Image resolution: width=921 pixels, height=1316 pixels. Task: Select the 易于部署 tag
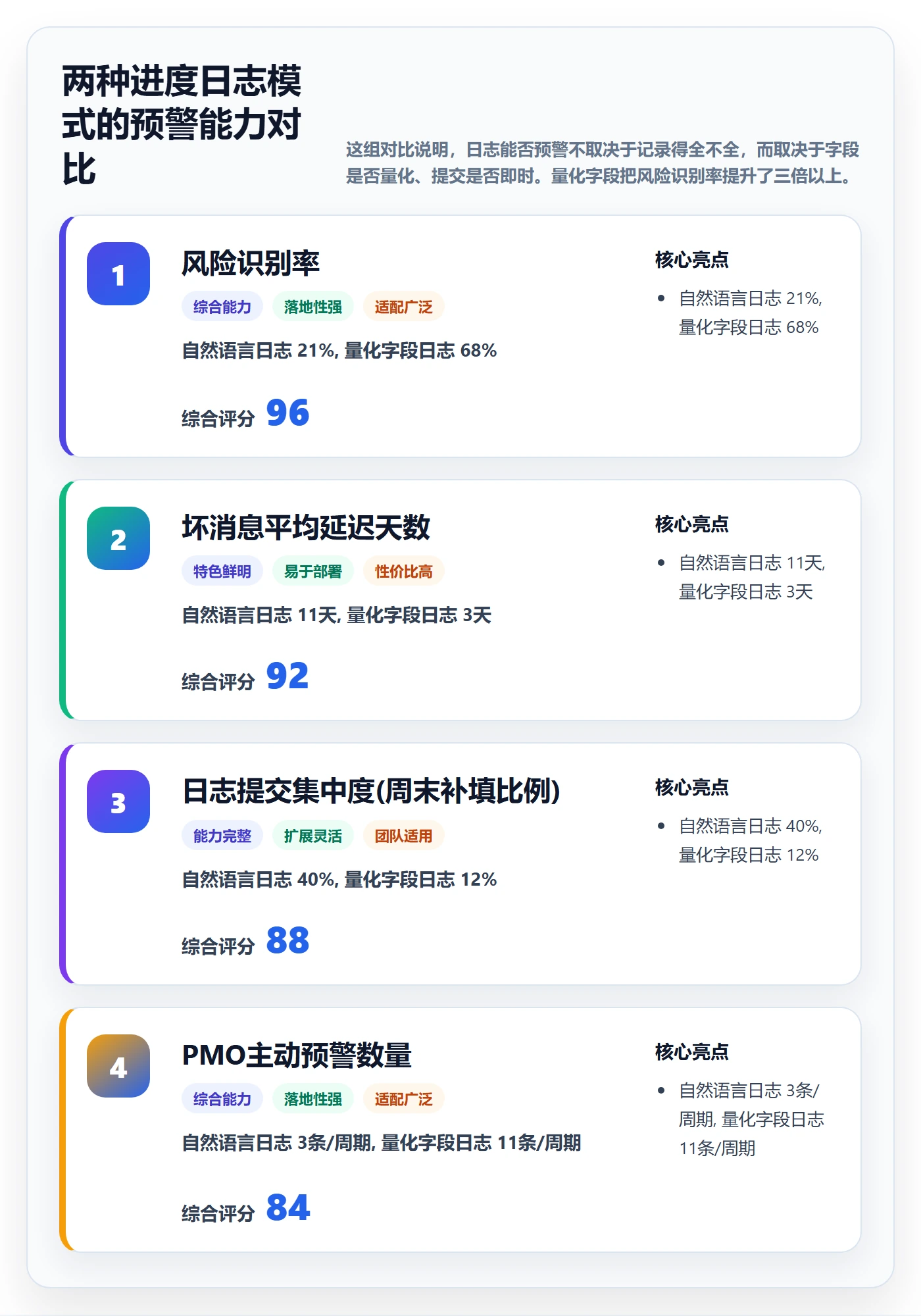point(313,571)
